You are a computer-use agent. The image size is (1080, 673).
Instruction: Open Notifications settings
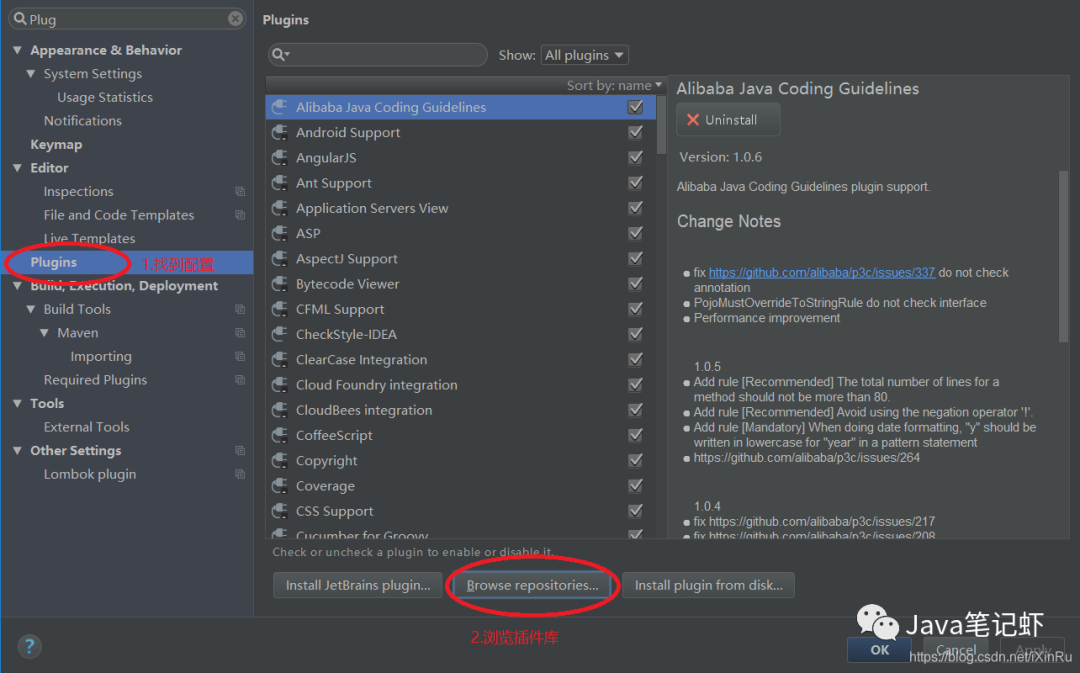click(x=83, y=121)
